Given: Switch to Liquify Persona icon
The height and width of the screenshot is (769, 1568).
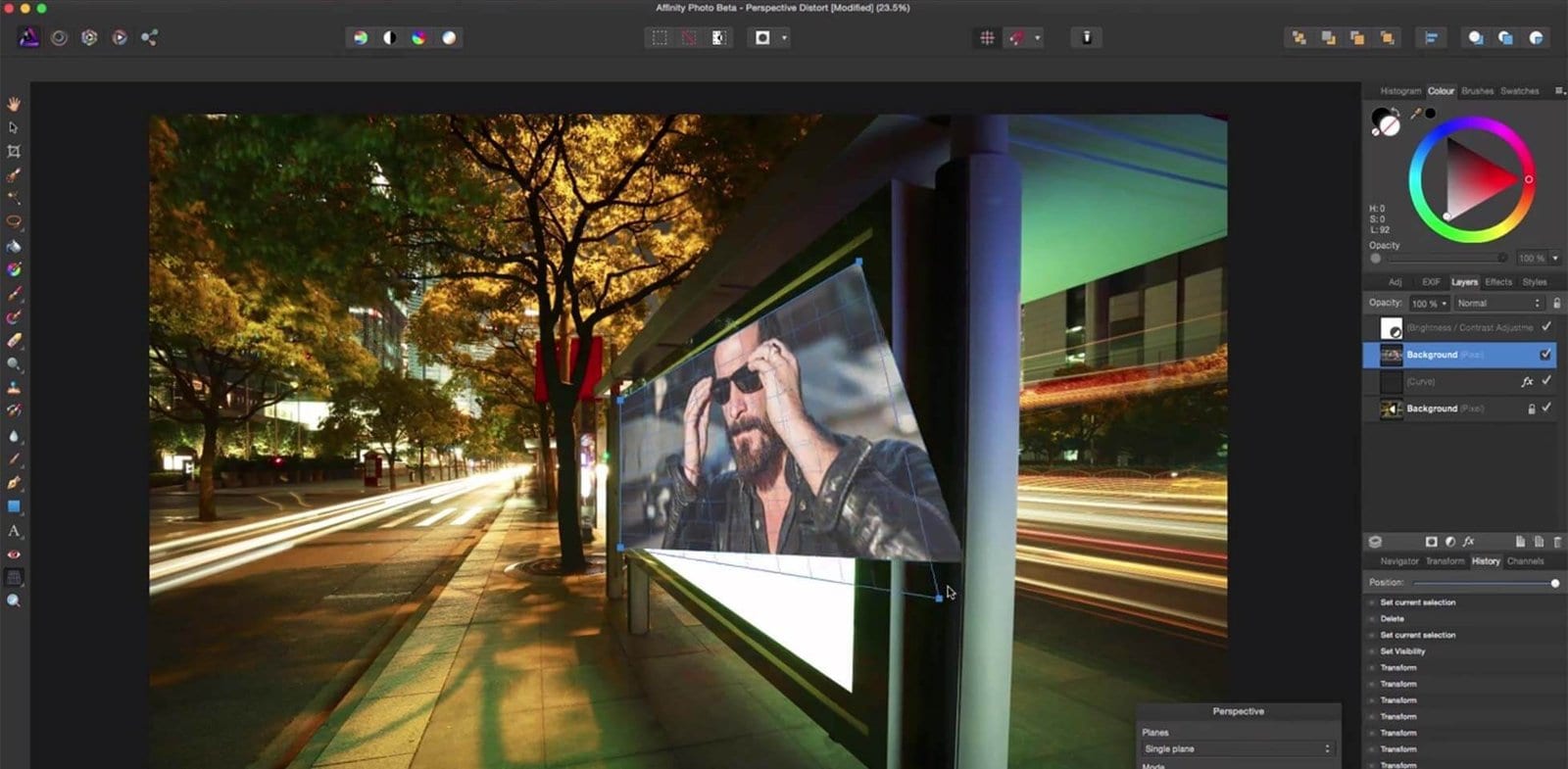Looking at the screenshot, I should tap(59, 37).
